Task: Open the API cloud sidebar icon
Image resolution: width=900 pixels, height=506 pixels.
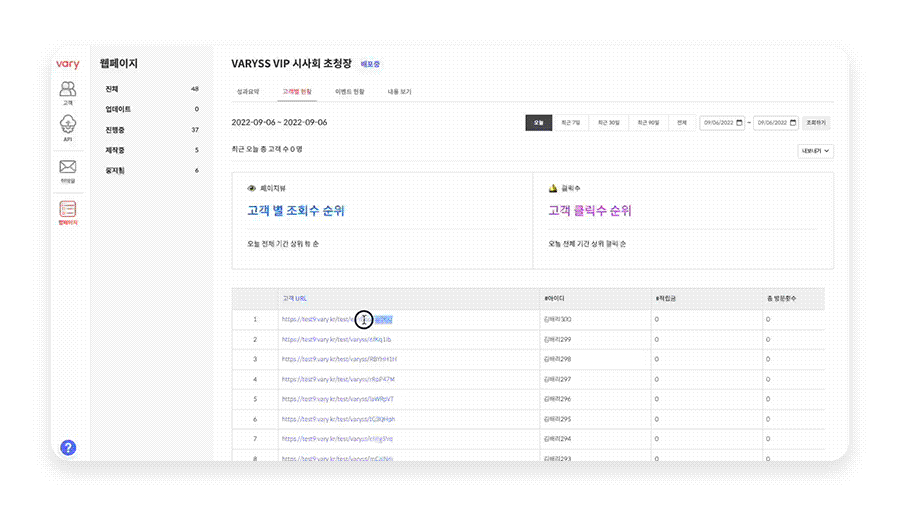Action: pos(68,128)
